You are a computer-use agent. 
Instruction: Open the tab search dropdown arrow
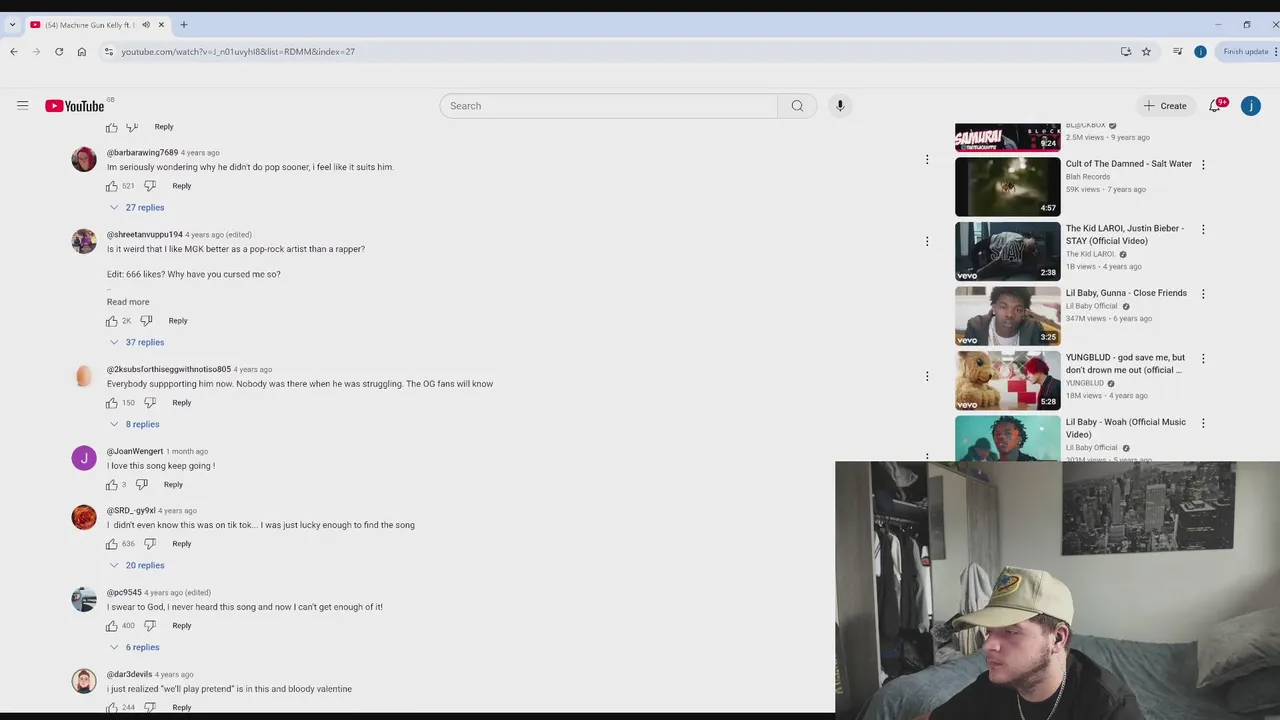pyautogui.click(x=12, y=25)
